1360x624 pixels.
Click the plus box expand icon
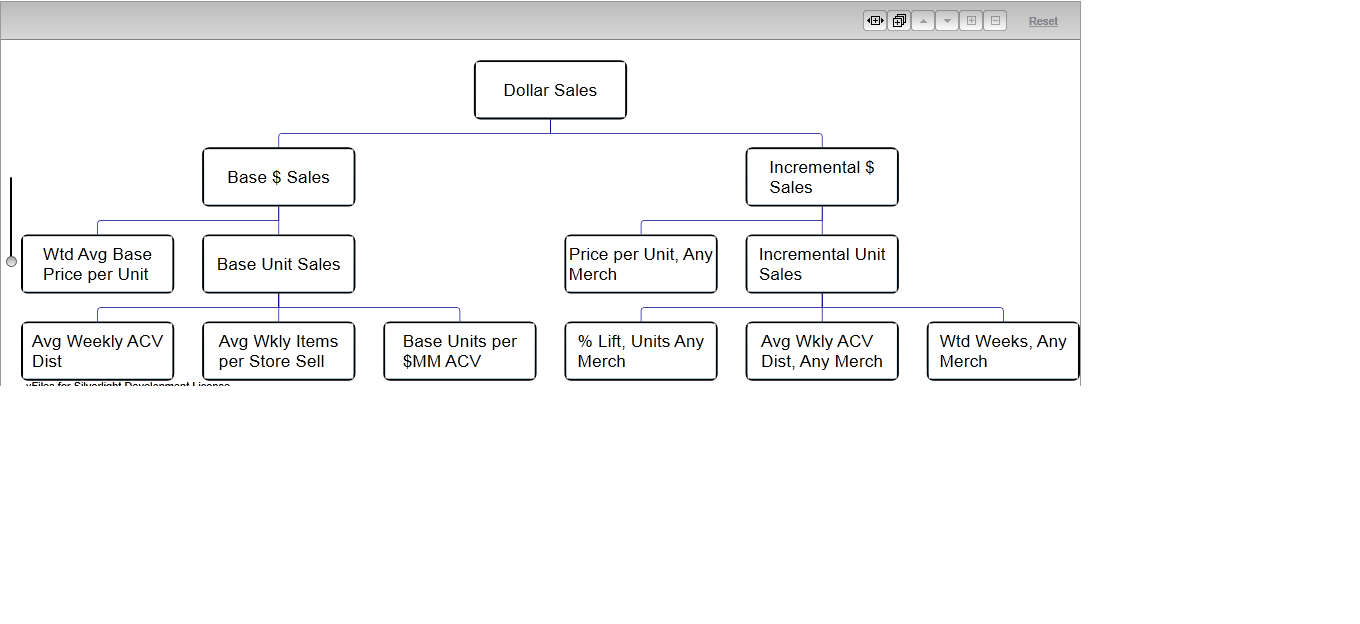[x=971, y=21]
